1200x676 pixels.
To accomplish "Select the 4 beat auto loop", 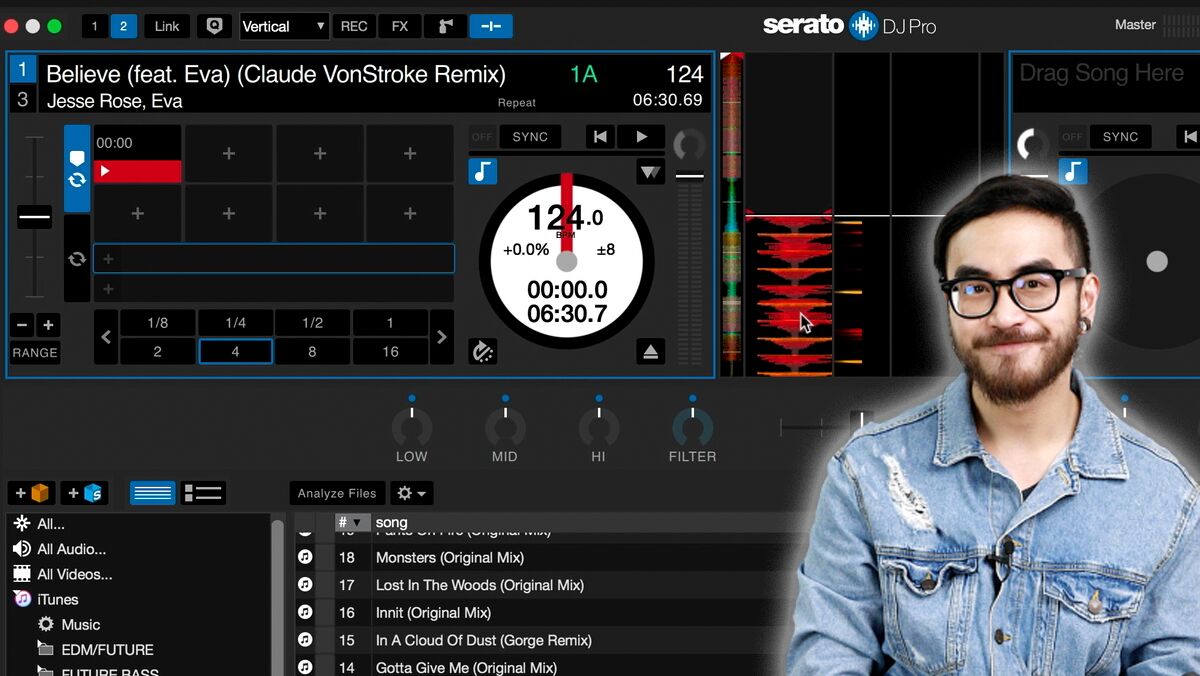I will click(235, 352).
